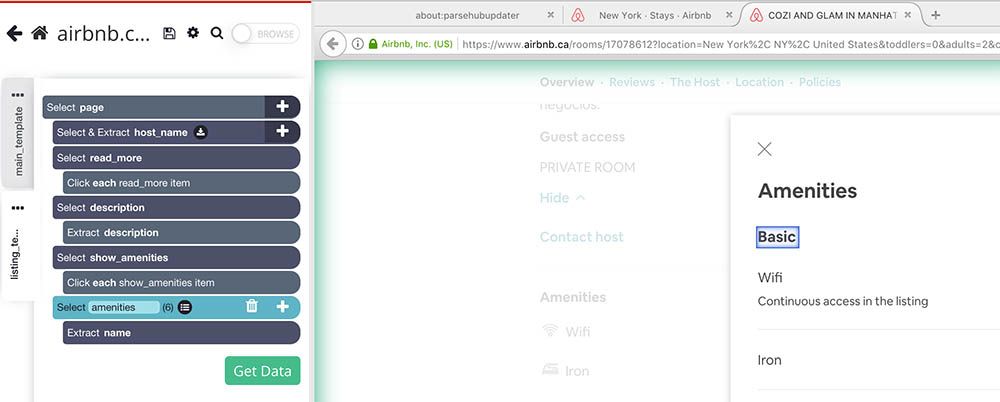Click the Iron icon in page amenities list
Screen dimensions: 1000x402
(549, 369)
